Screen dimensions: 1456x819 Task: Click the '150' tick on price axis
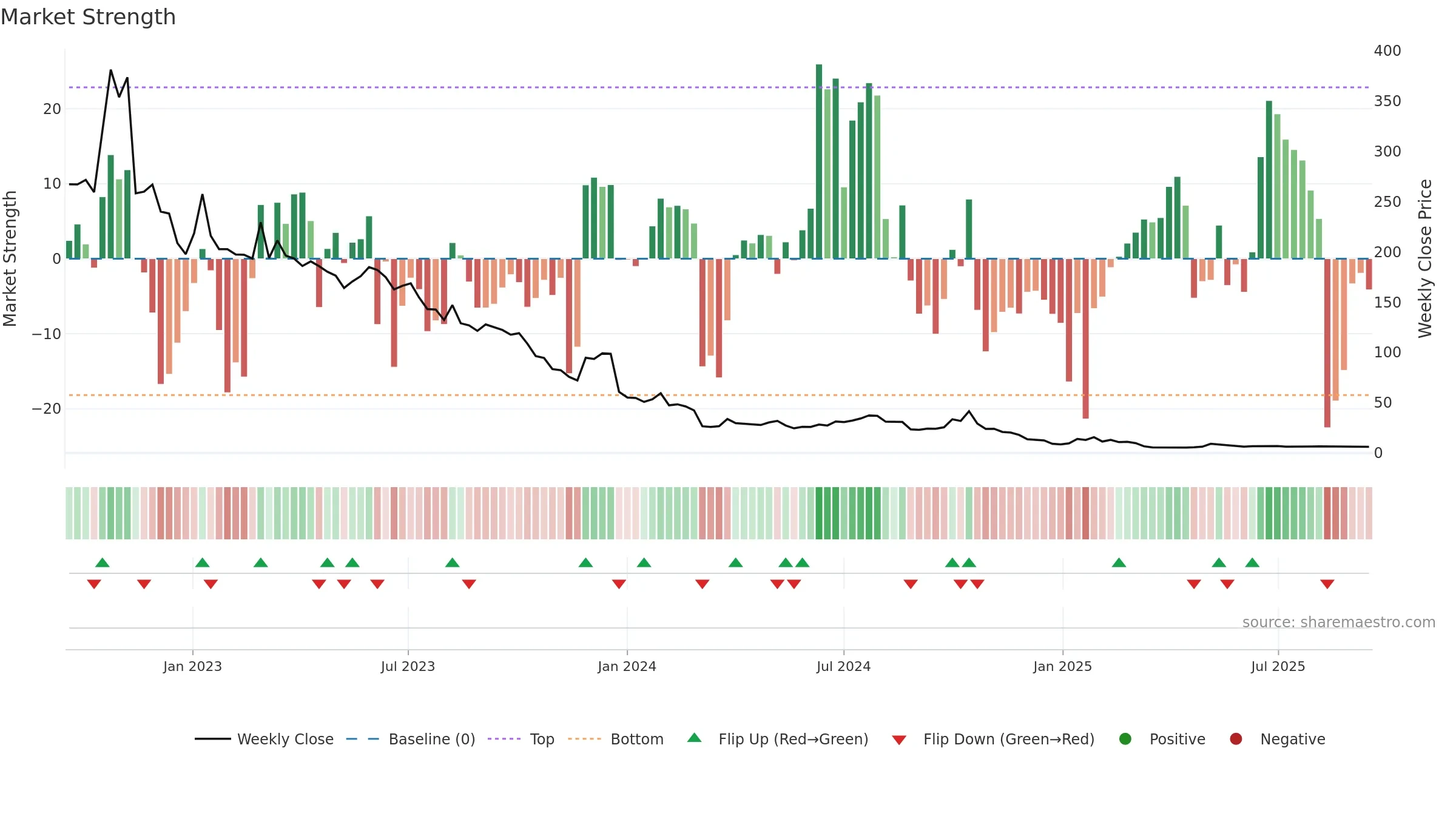click(x=1387, y=302)
